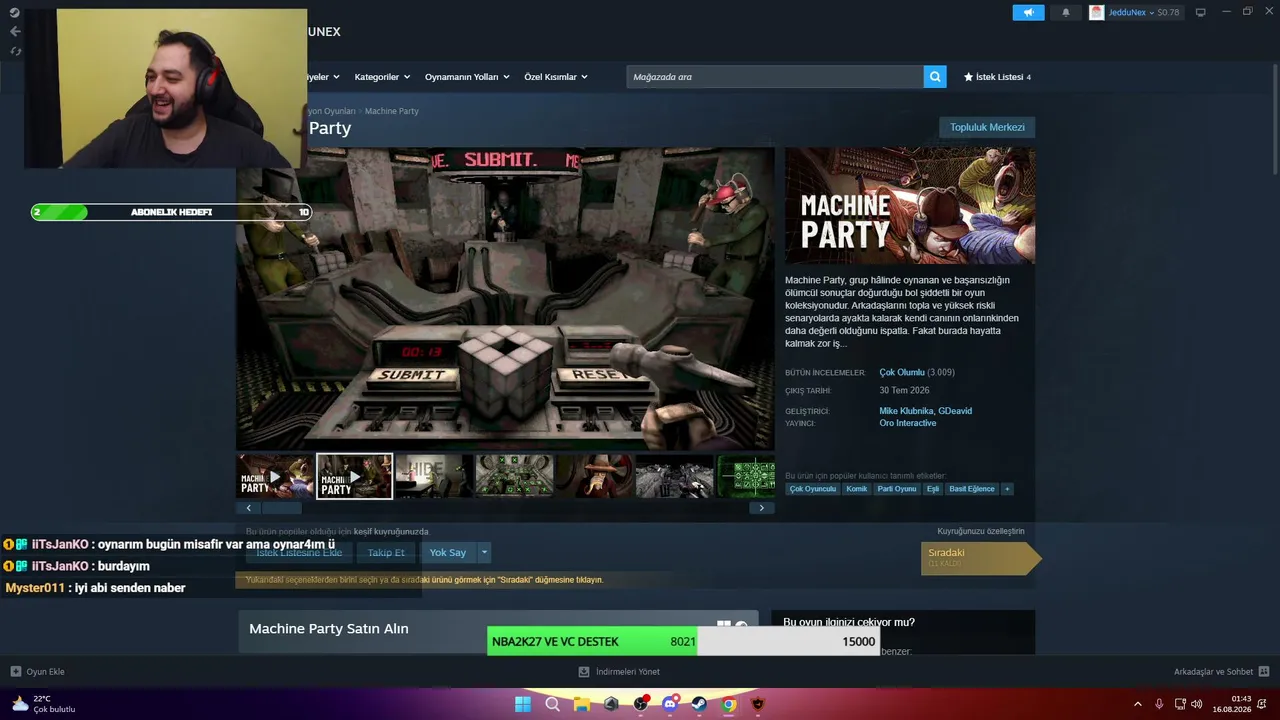Open publisher Oro Interactive link
1280x720 pixels.
point(908,423)
